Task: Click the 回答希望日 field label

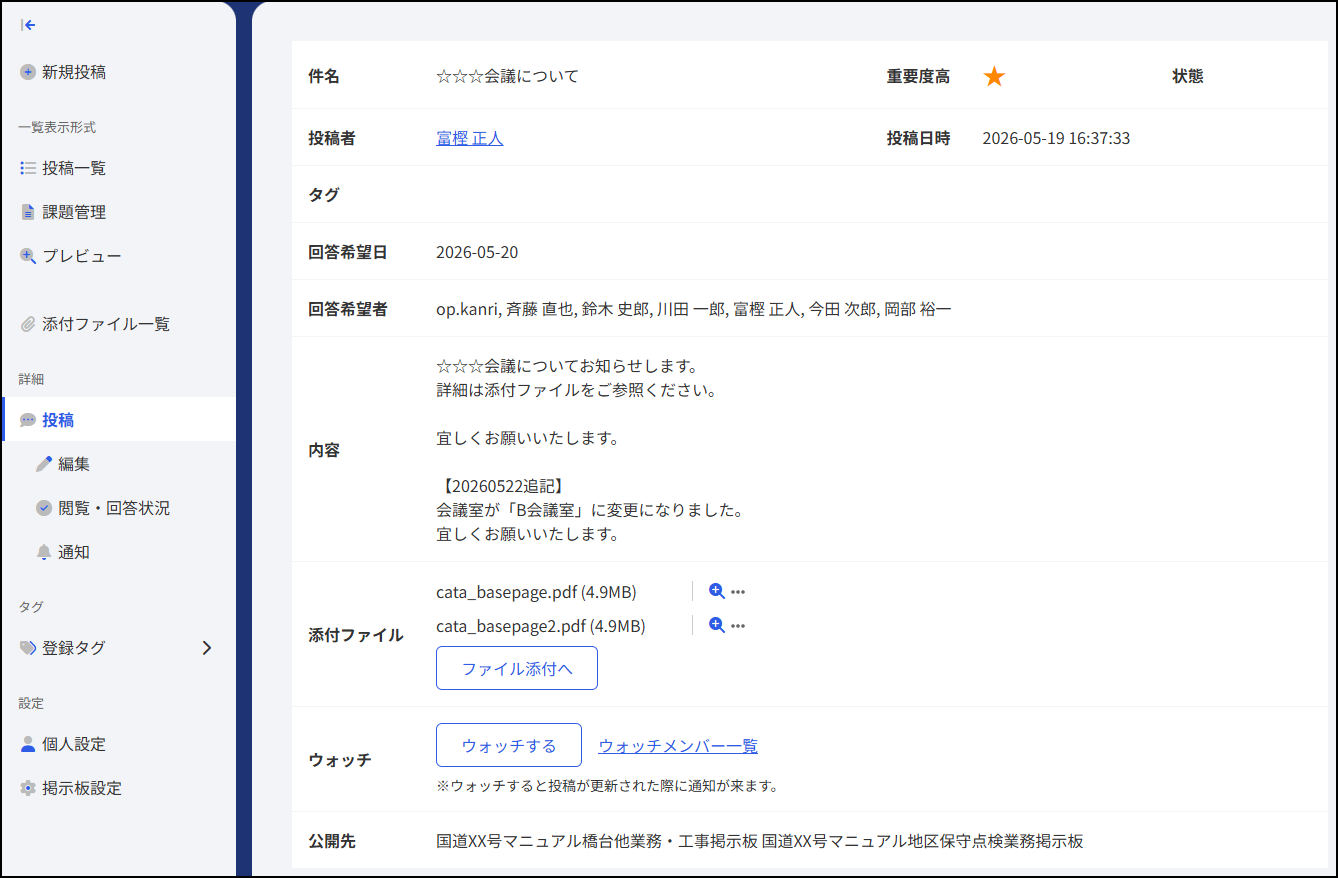Action: point(348,252)
